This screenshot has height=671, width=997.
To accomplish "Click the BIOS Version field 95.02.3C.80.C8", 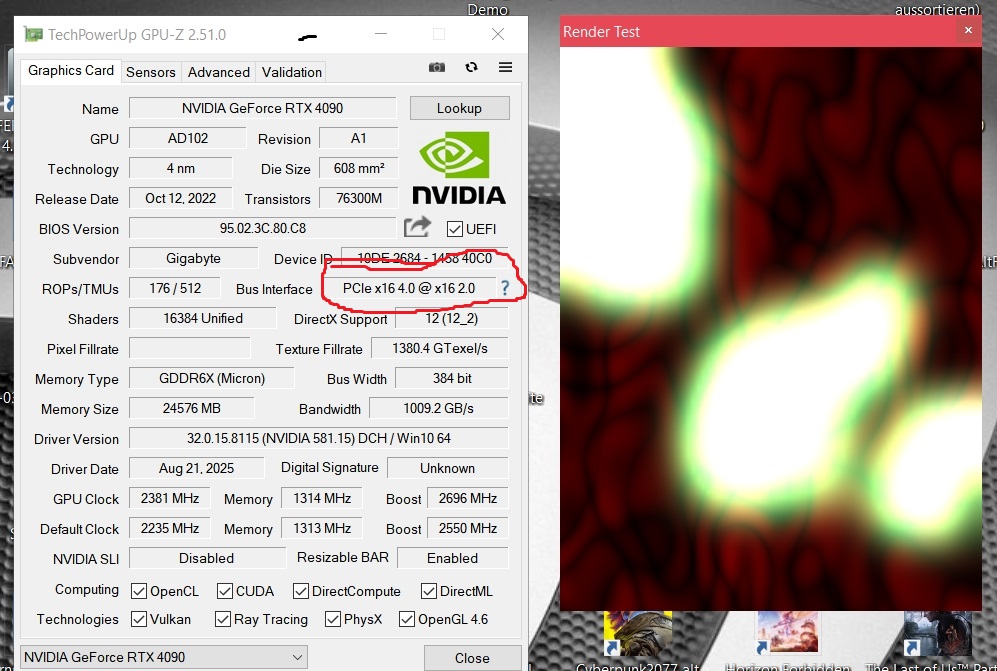I will 263,228.
